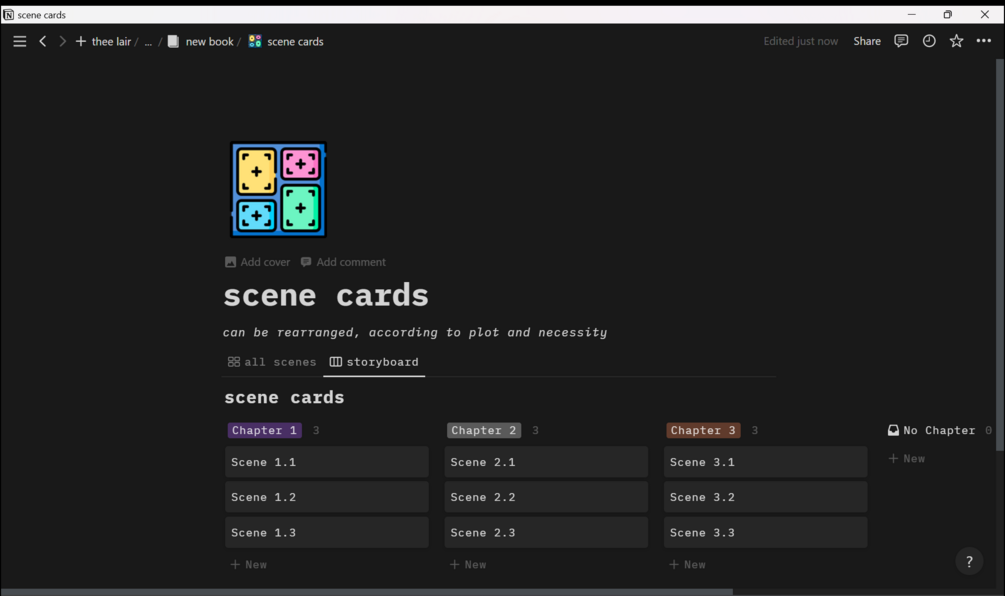Open the hamburger sidebar menu
The image size is (1005, 596).
click(20, 42)
